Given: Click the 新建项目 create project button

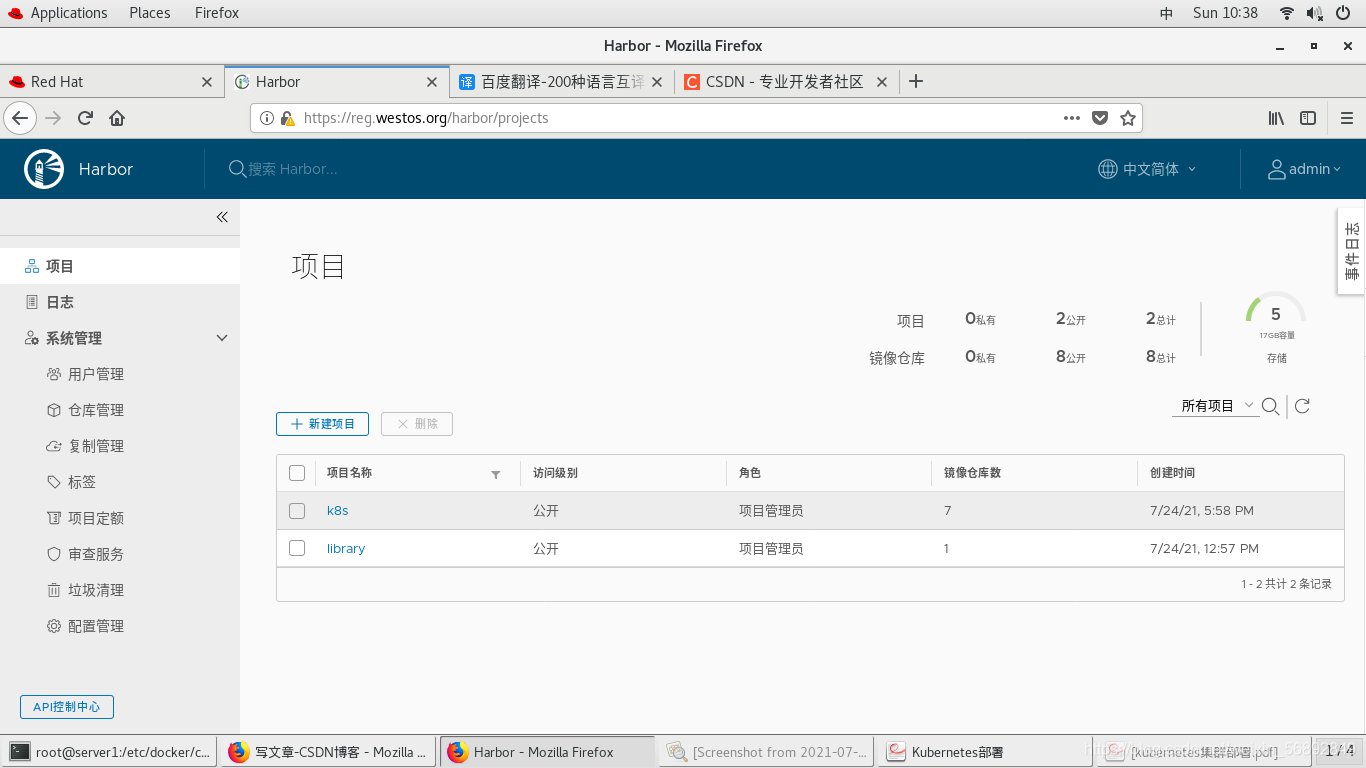Looking at the screenshot, I should (322, 423).
